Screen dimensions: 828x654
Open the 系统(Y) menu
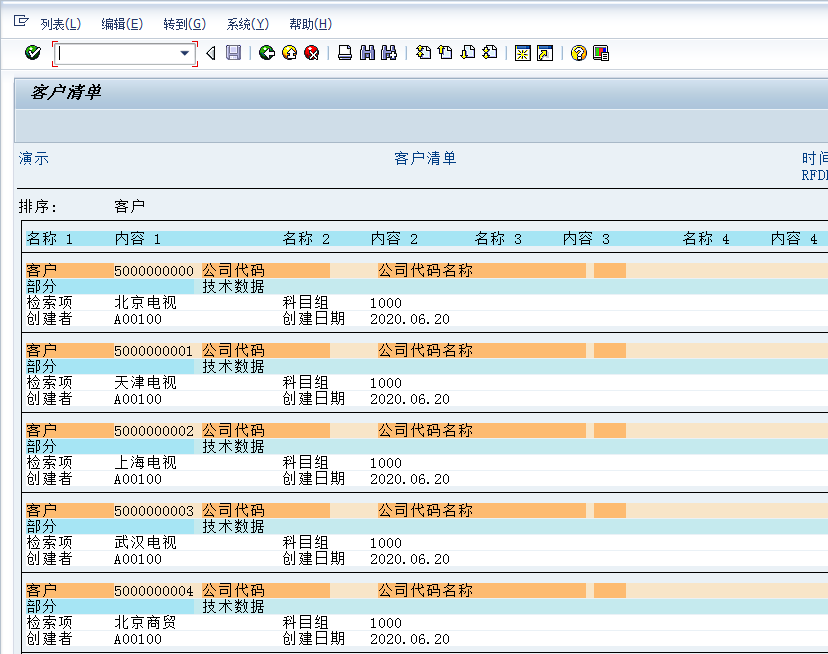click(248, 24)
